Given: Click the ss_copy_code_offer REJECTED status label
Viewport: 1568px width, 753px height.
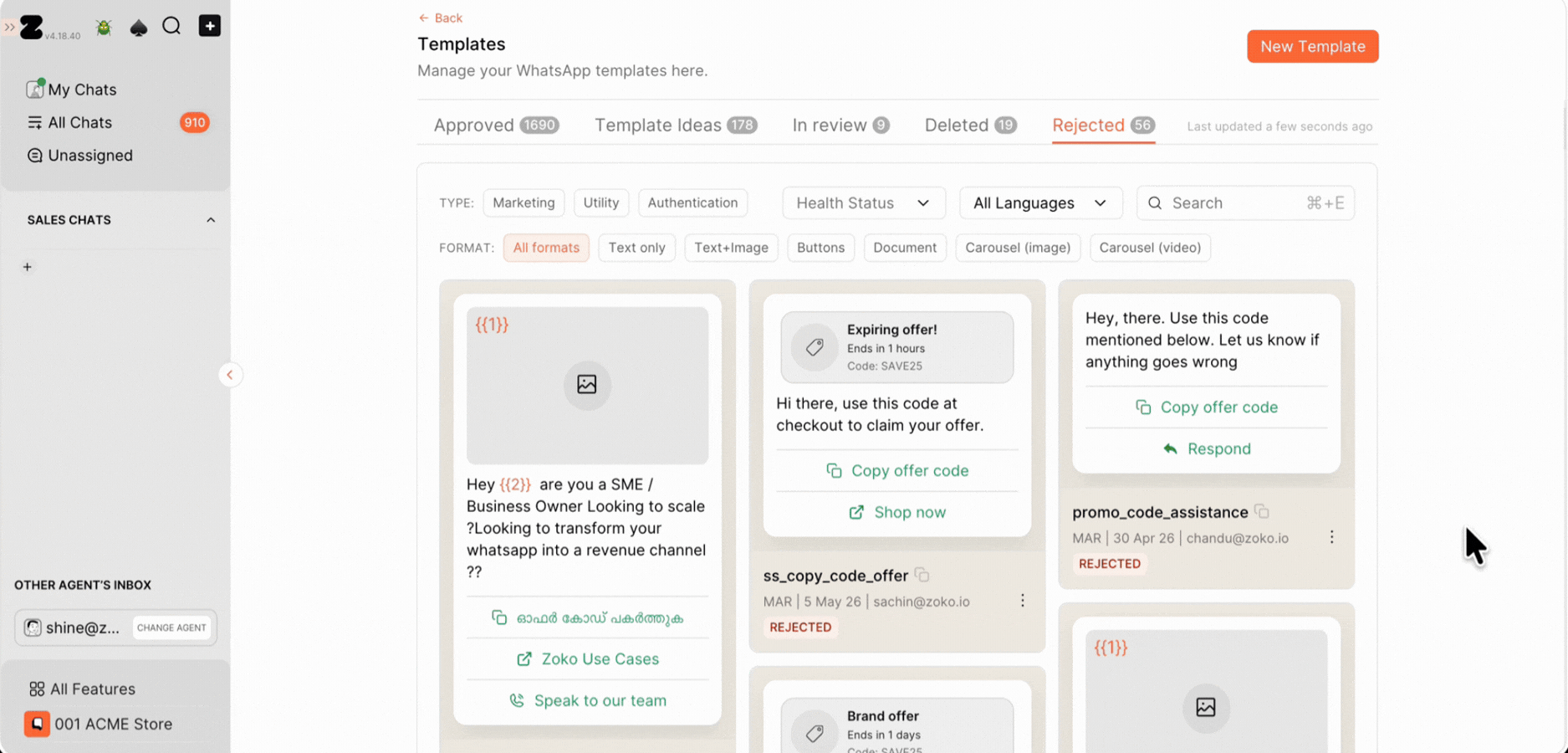Looking at the screenshot, I should click(x=800, y=627).
